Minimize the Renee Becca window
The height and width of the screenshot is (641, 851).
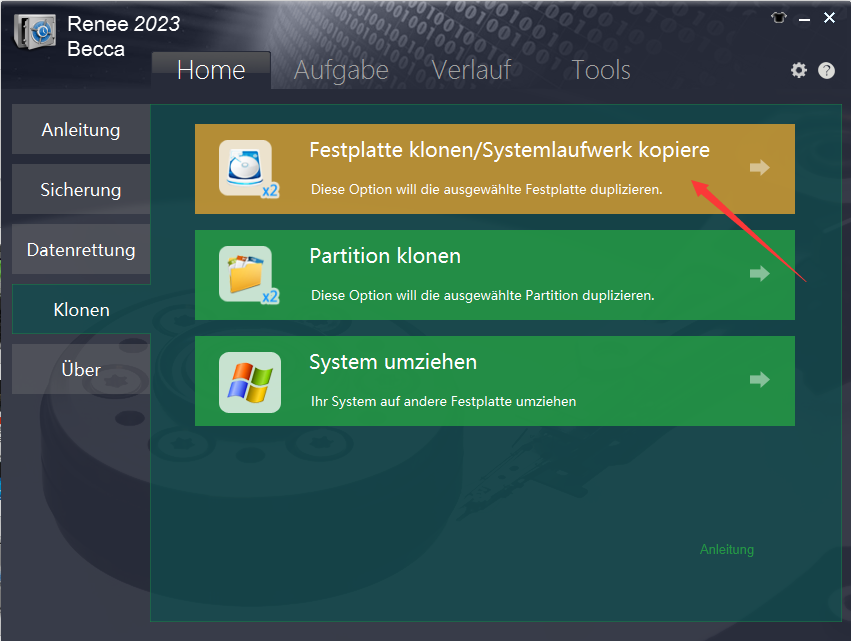point(804,19)
